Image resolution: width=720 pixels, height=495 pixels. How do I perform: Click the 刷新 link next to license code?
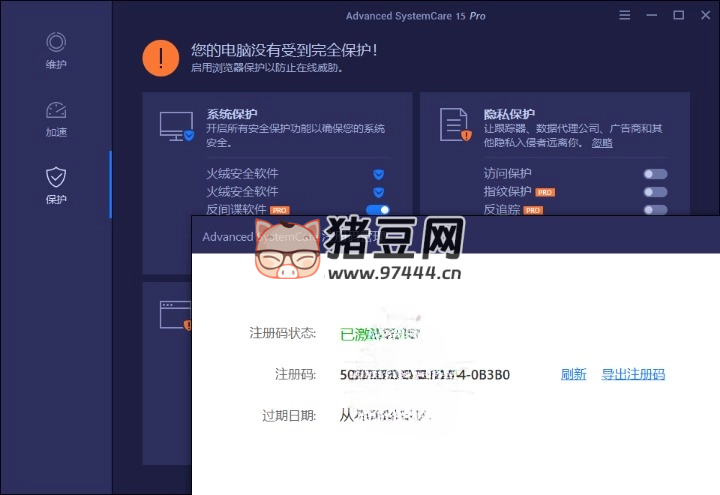point(573,375)
